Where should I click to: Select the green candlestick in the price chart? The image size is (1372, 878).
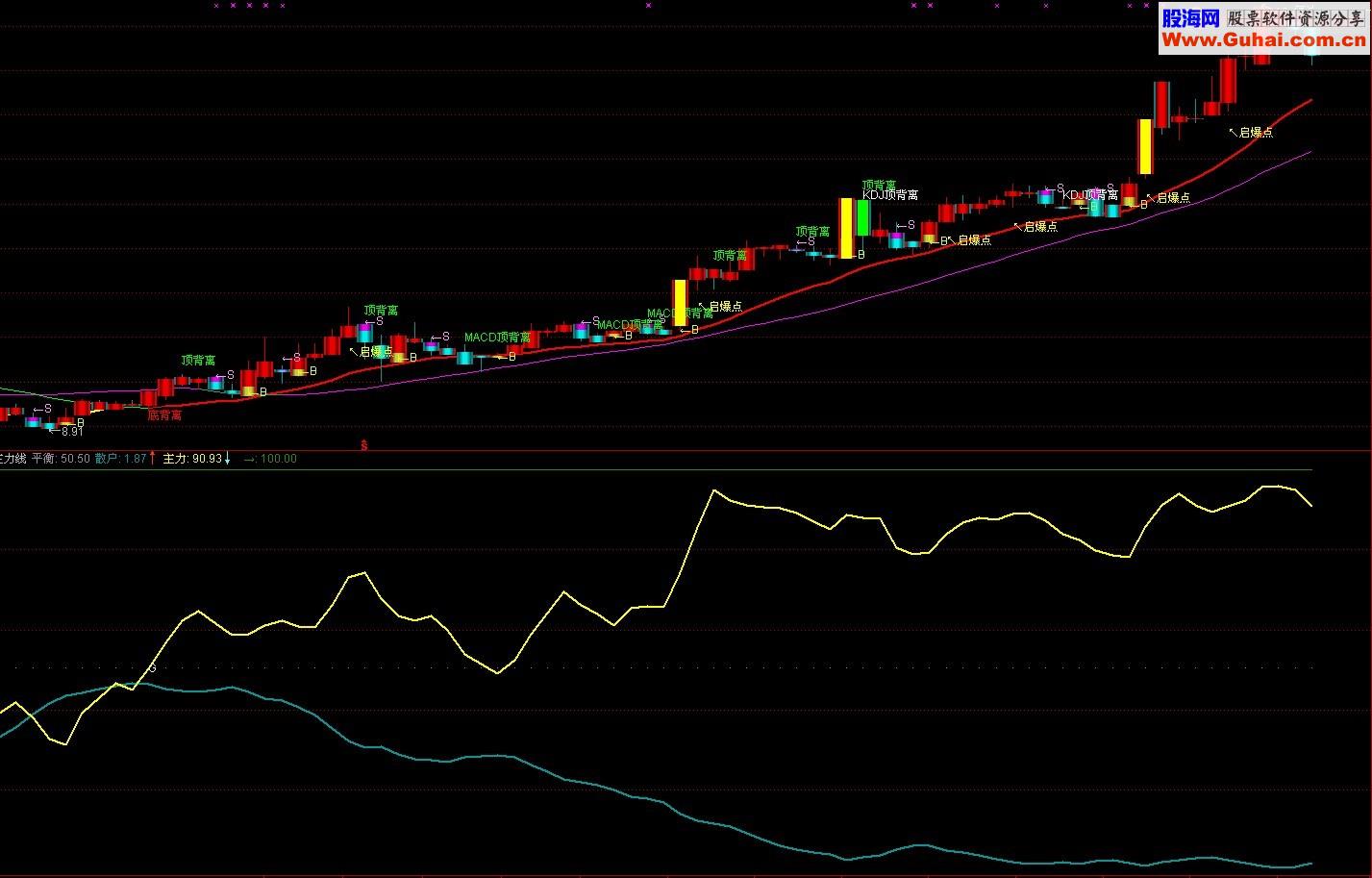click(x=863, y=218)
